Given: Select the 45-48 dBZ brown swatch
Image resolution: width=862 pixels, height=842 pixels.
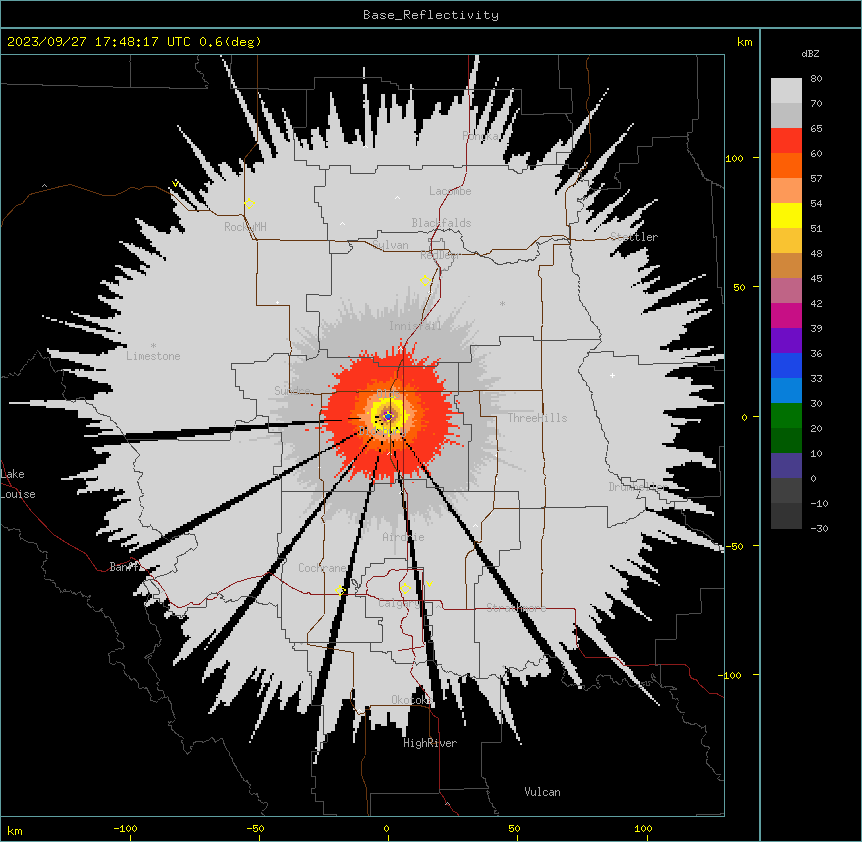Looking at the screenshot, I should pos(786,265).
